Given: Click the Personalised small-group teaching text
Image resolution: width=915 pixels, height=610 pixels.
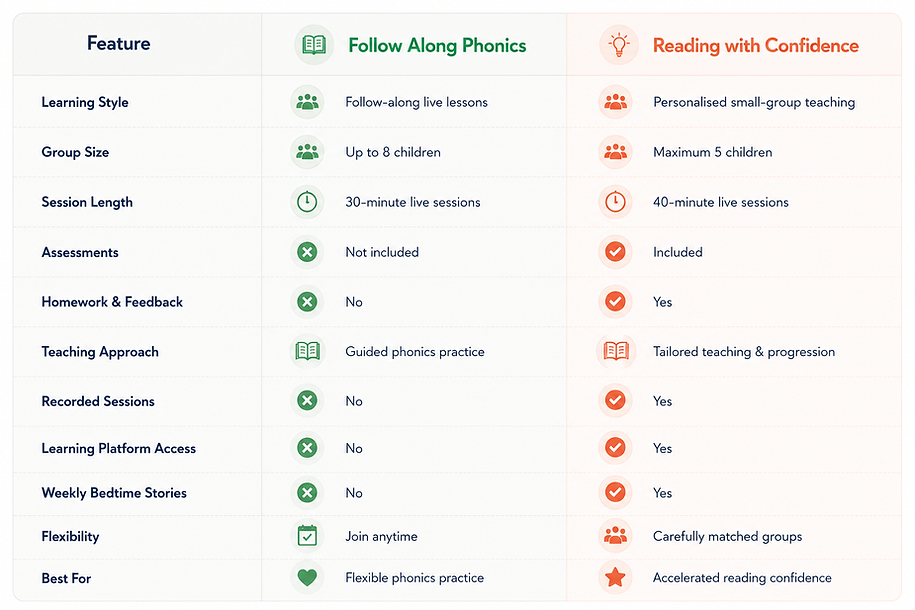Looking at the screenshot, I should [754, 102].
